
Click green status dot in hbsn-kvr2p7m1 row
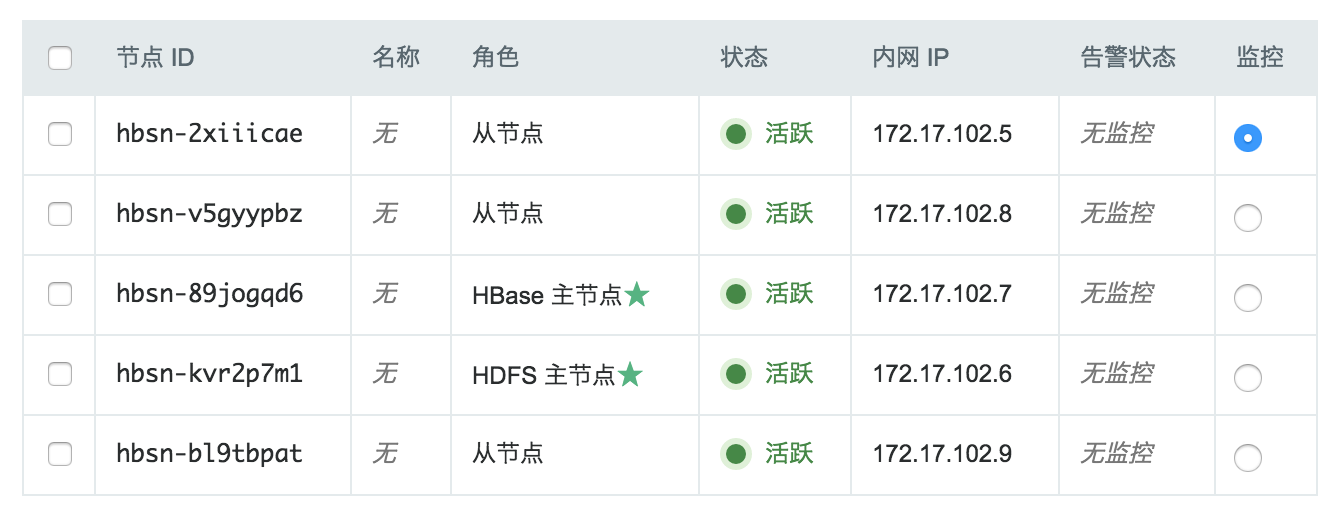[736, 374]
